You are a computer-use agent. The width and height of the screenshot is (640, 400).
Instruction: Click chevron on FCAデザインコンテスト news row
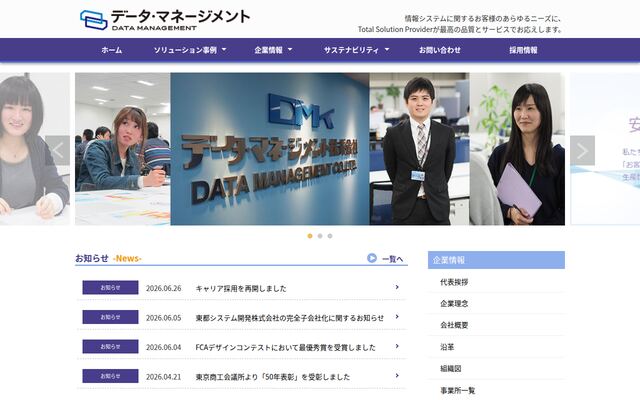click(397, 346)
